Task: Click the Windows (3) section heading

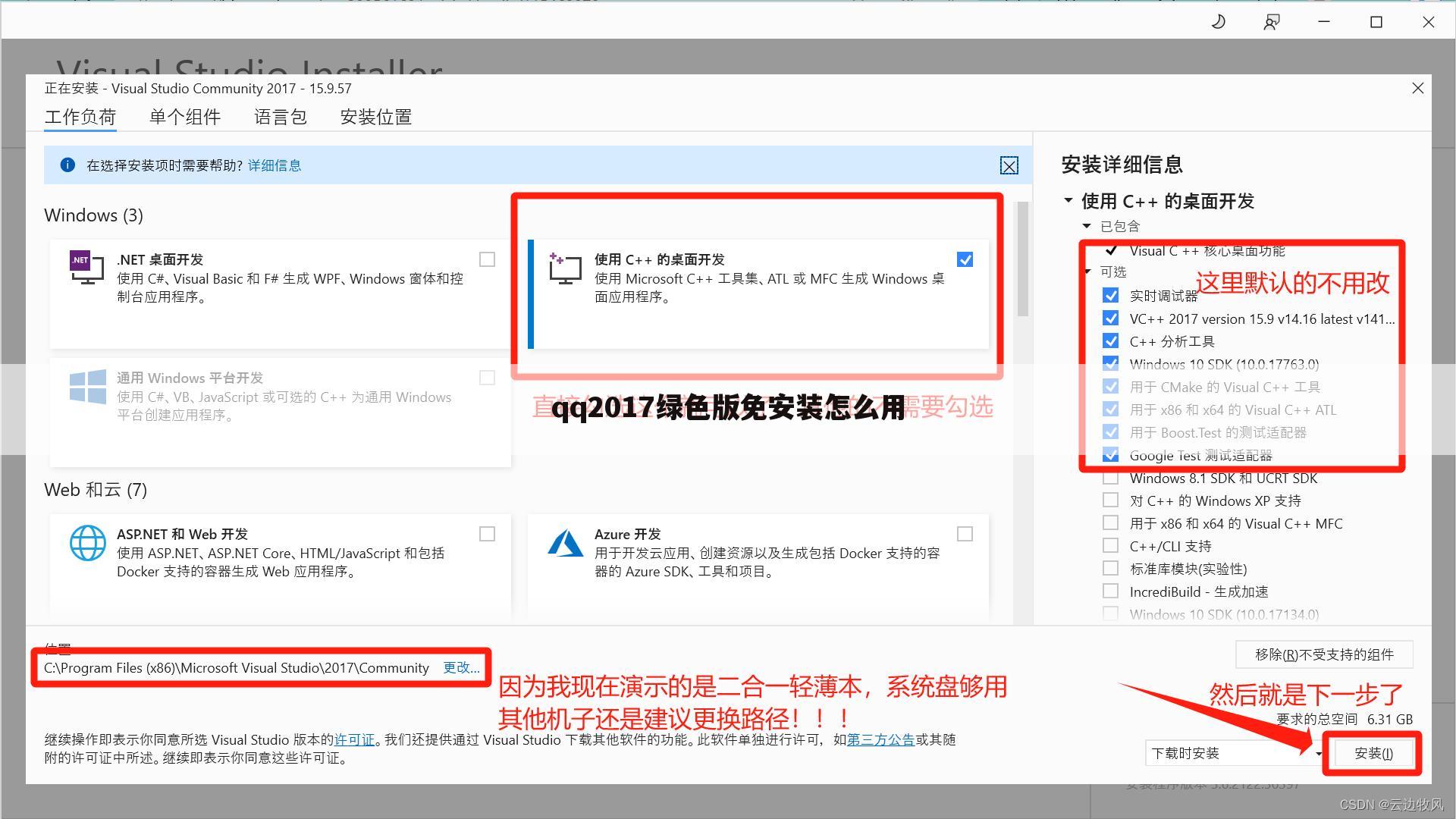Action: (93, 215)
